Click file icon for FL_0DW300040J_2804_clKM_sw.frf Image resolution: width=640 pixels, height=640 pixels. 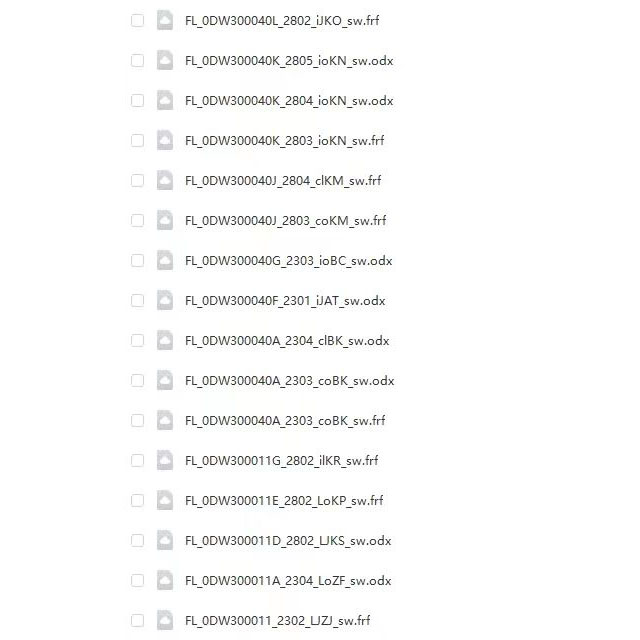[x=165, y=180]
